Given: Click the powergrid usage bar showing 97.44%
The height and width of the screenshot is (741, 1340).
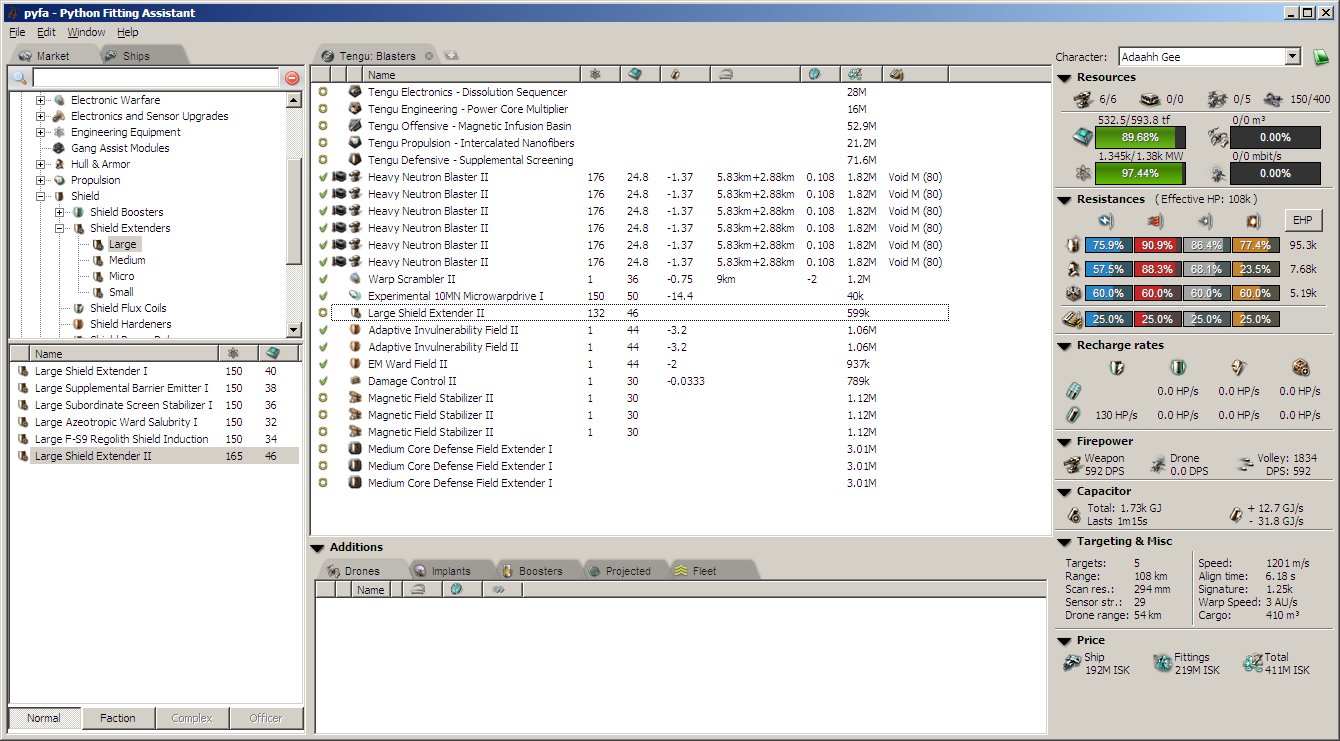Looking at the screenshot, I should pos(1141,174).
